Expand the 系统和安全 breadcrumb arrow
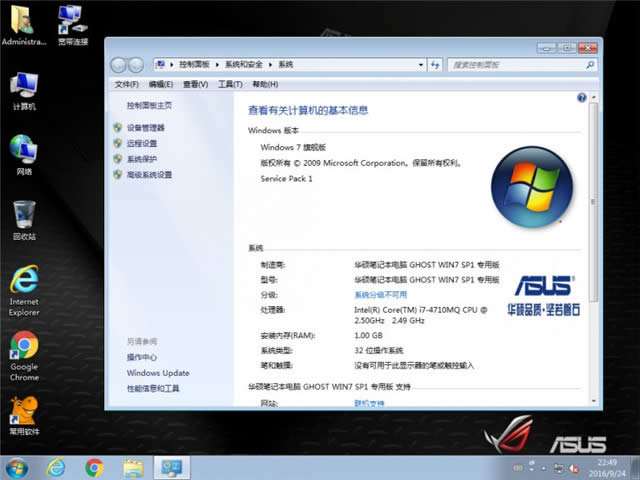The image size is (640, 480). pyautogui.click(x=271, y=64)
